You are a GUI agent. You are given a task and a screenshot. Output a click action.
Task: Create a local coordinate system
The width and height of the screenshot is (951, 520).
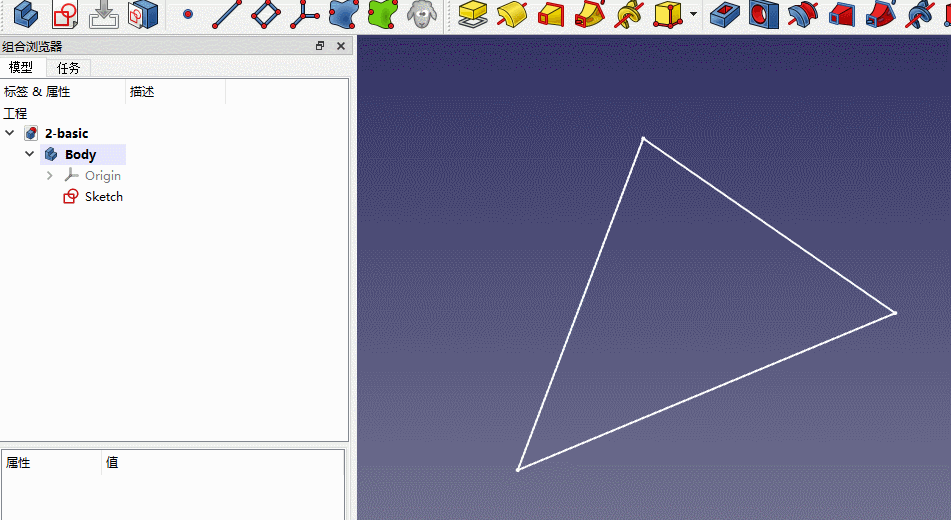(x=304, y=14)
